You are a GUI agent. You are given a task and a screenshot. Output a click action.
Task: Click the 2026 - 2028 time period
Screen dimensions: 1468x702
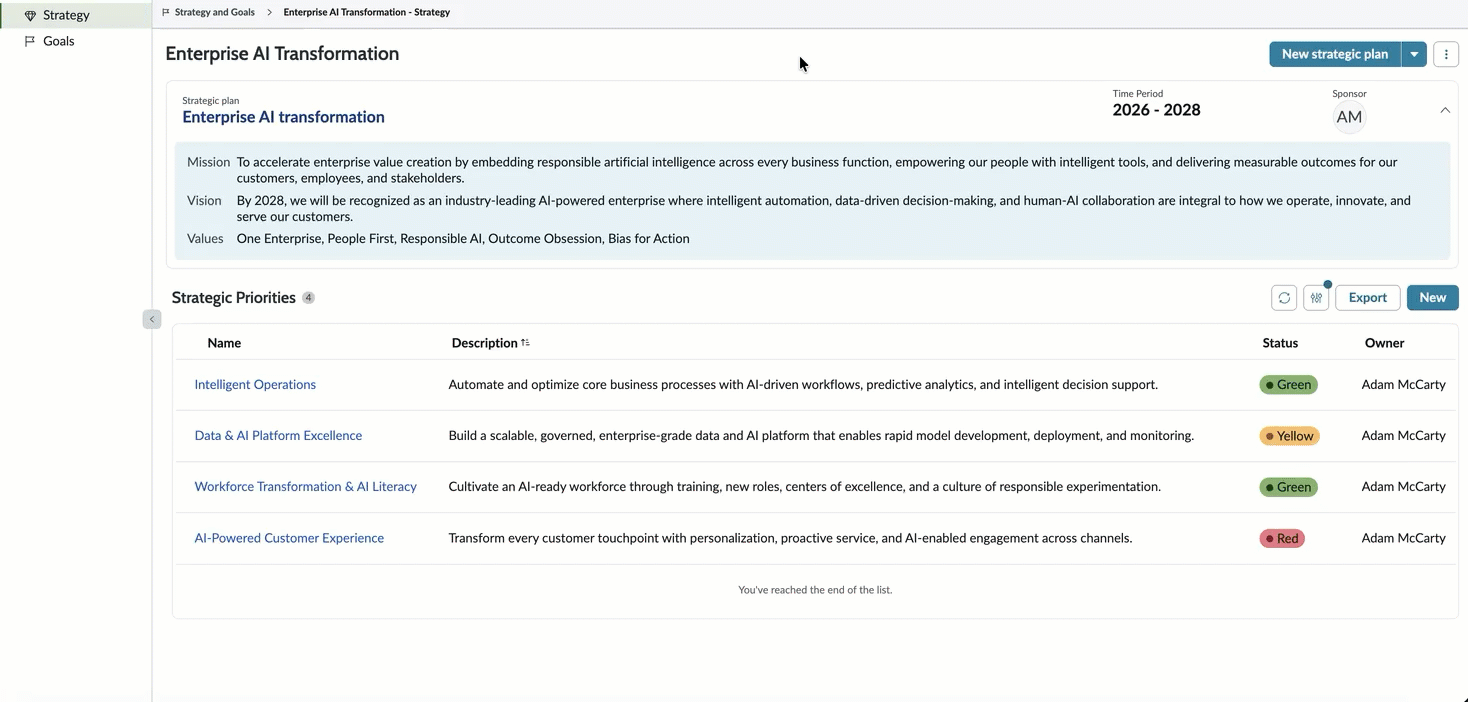coord(1156,110)
